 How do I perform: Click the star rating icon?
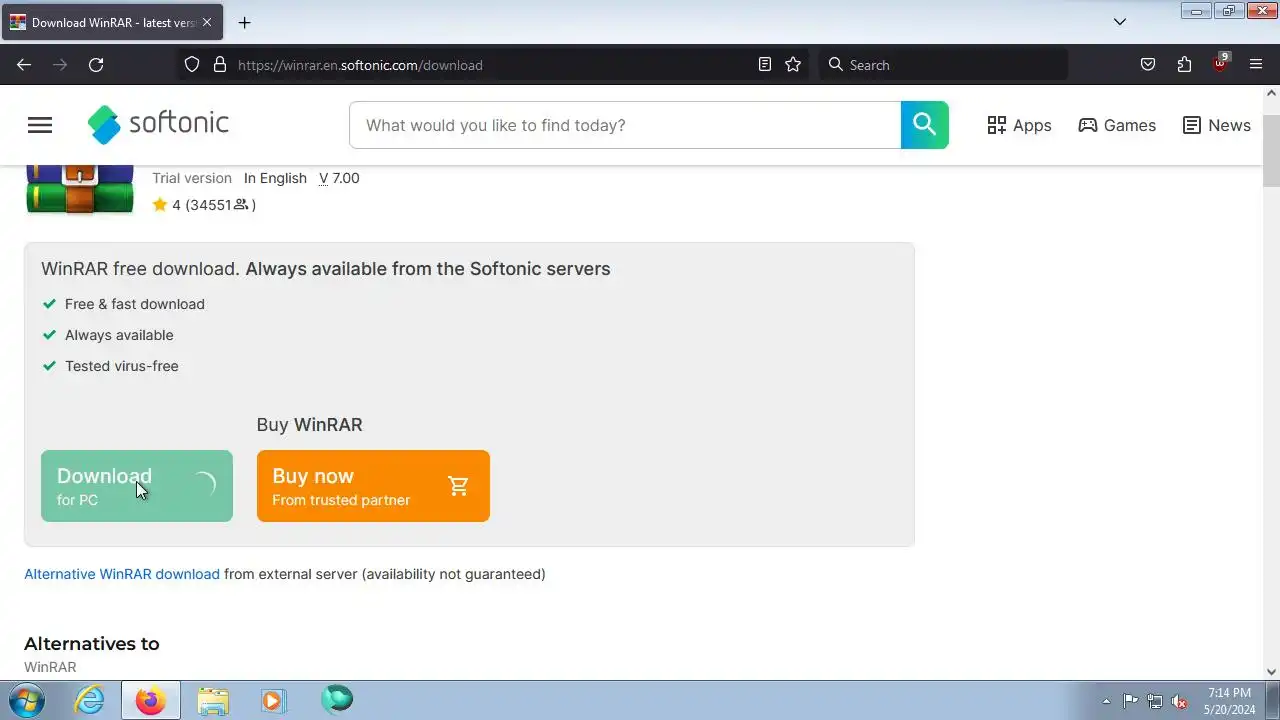click(x=160, y=205)
